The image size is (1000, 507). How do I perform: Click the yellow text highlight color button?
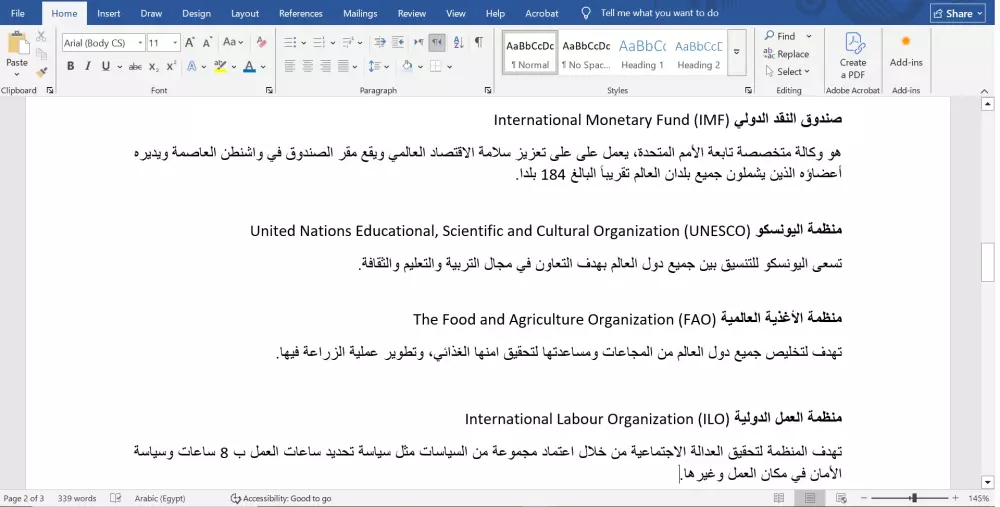tap(220, 66)
